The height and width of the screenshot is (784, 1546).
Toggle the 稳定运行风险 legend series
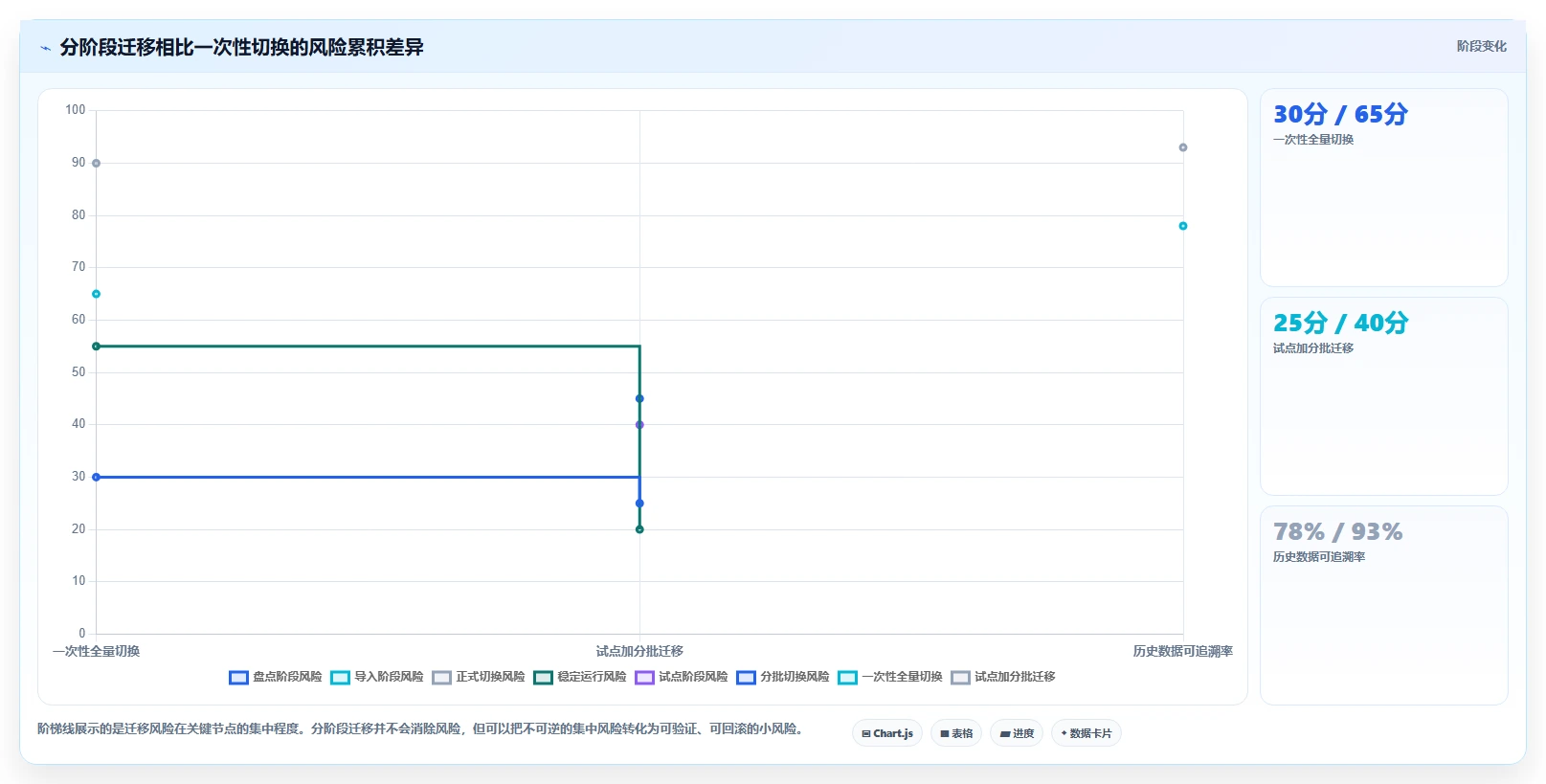pos(580,677)
